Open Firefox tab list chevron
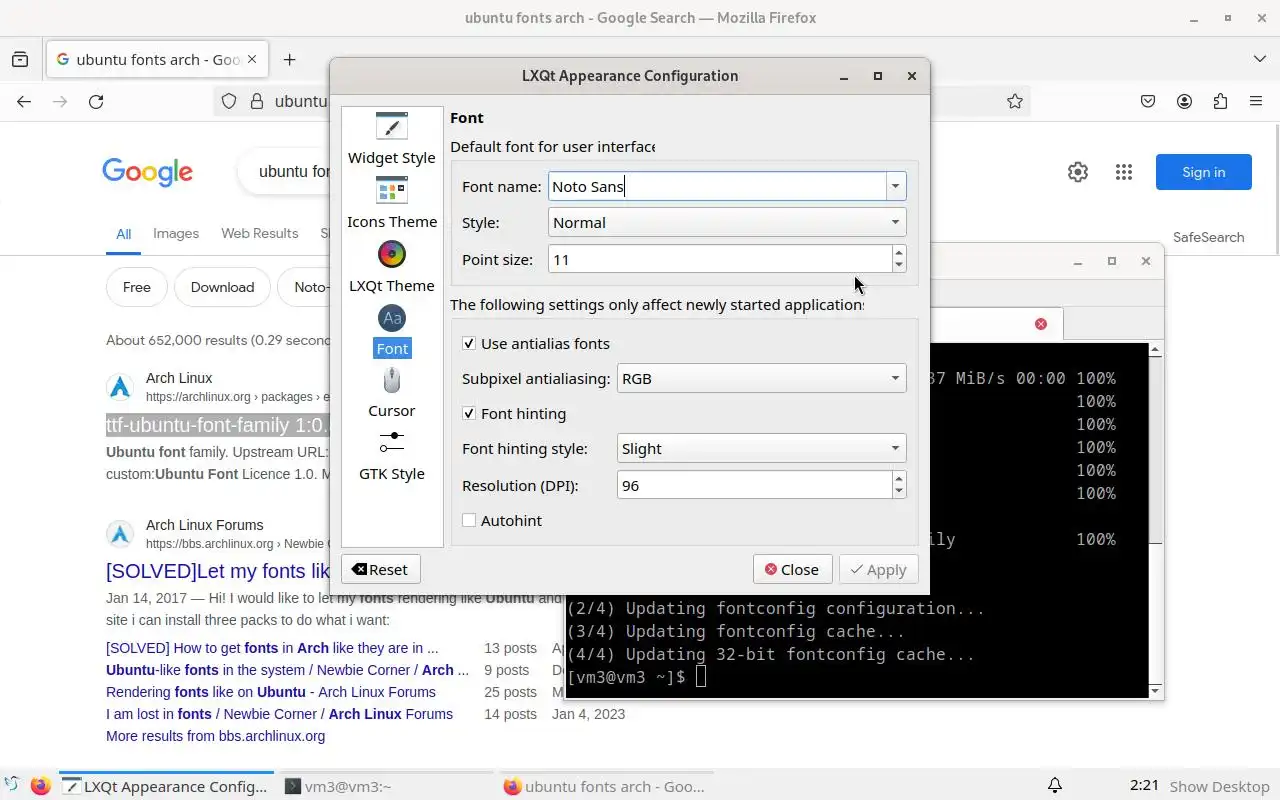 (1260, 59)
